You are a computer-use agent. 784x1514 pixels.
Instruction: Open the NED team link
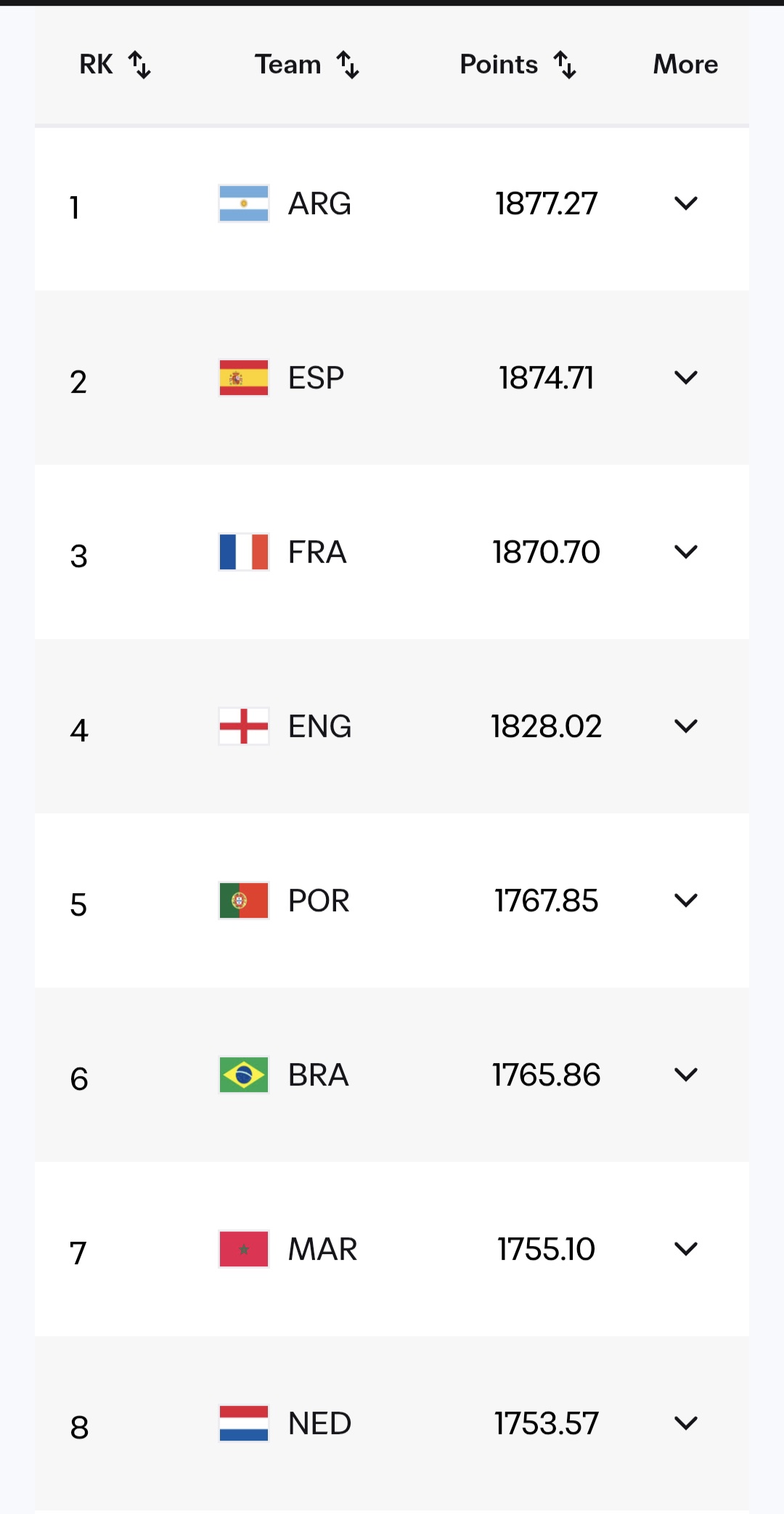point(319,1423)
